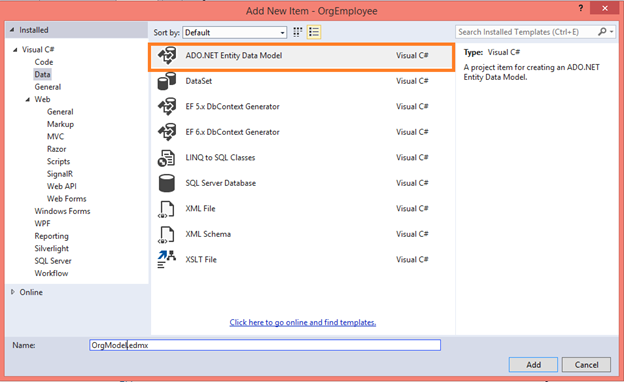624x382 pixels.
Task: Select the Data category
Action: coord(42,74)
